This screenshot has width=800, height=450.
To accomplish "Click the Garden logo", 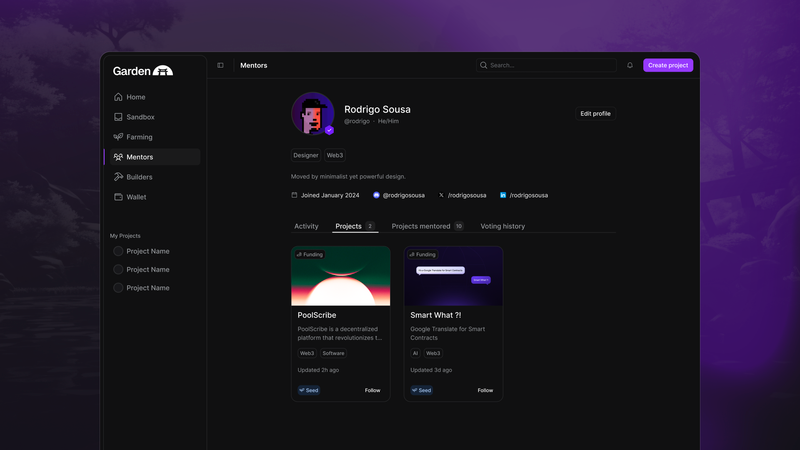I will click(x=143, y=71).
